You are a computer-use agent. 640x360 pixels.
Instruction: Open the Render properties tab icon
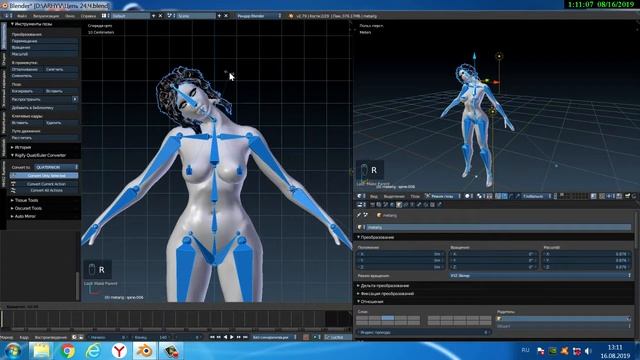(372, 204)
